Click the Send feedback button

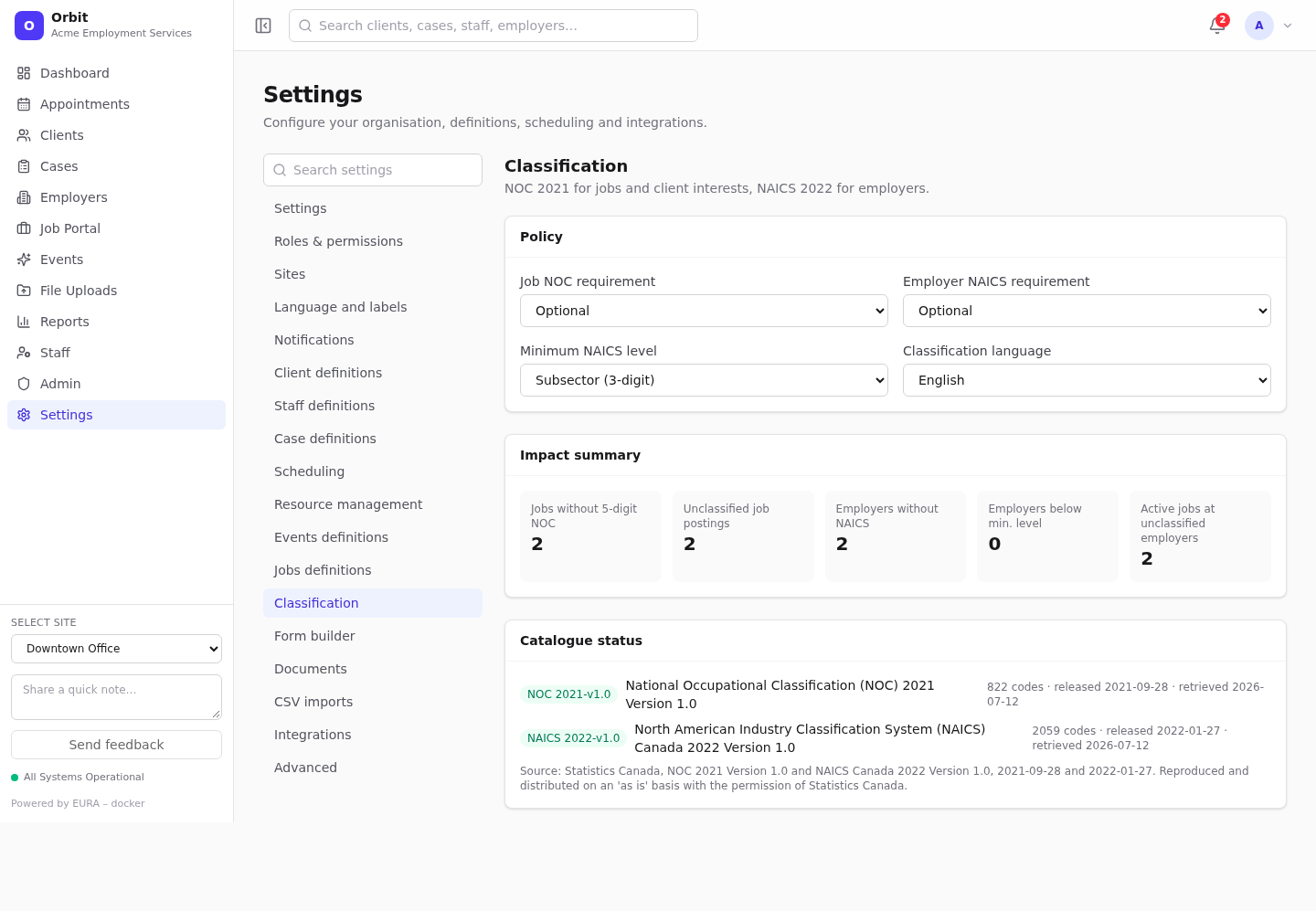(x=116, y=745)
